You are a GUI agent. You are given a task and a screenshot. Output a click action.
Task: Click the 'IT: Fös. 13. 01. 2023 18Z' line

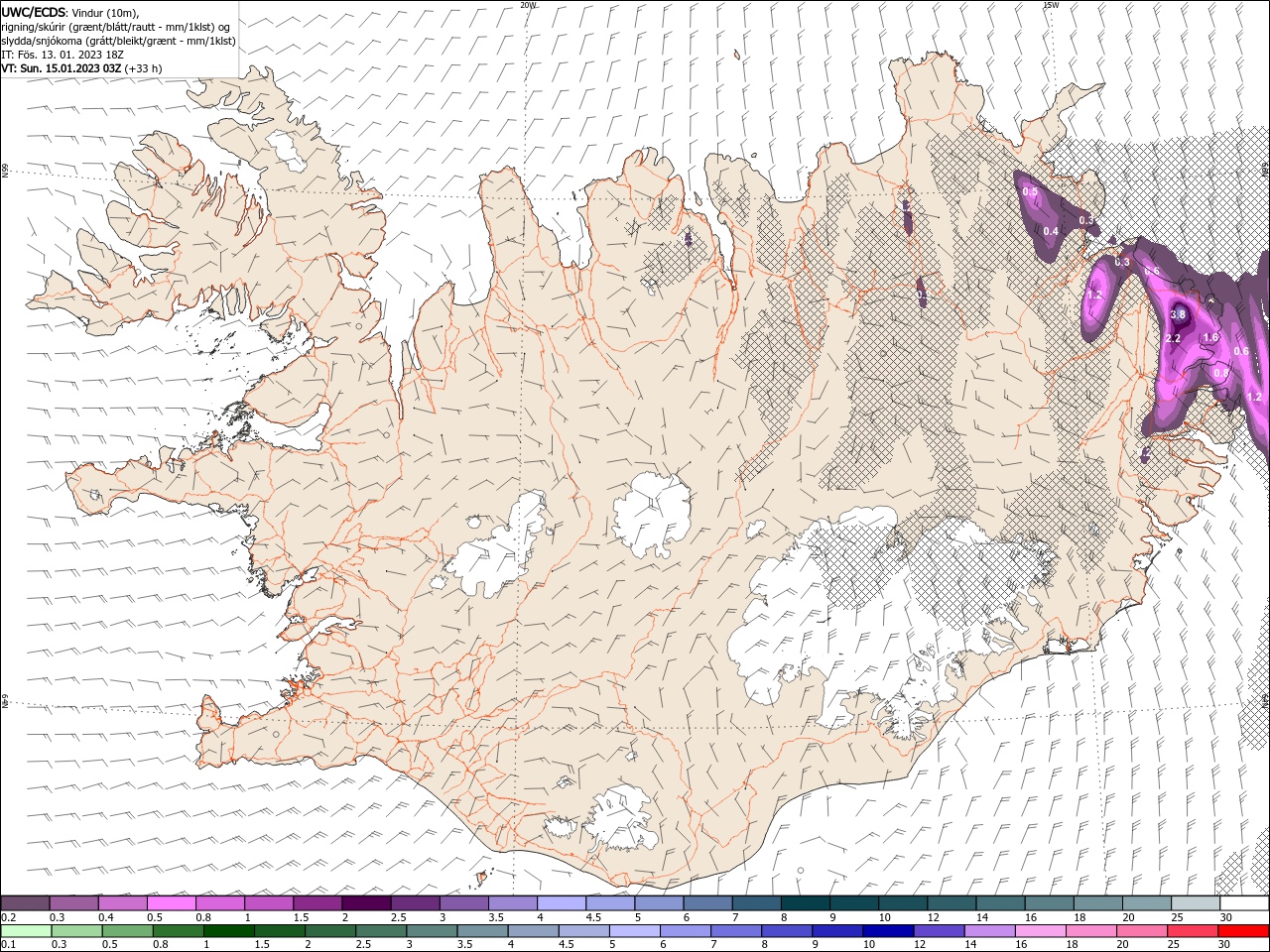[x=61, y=55]
